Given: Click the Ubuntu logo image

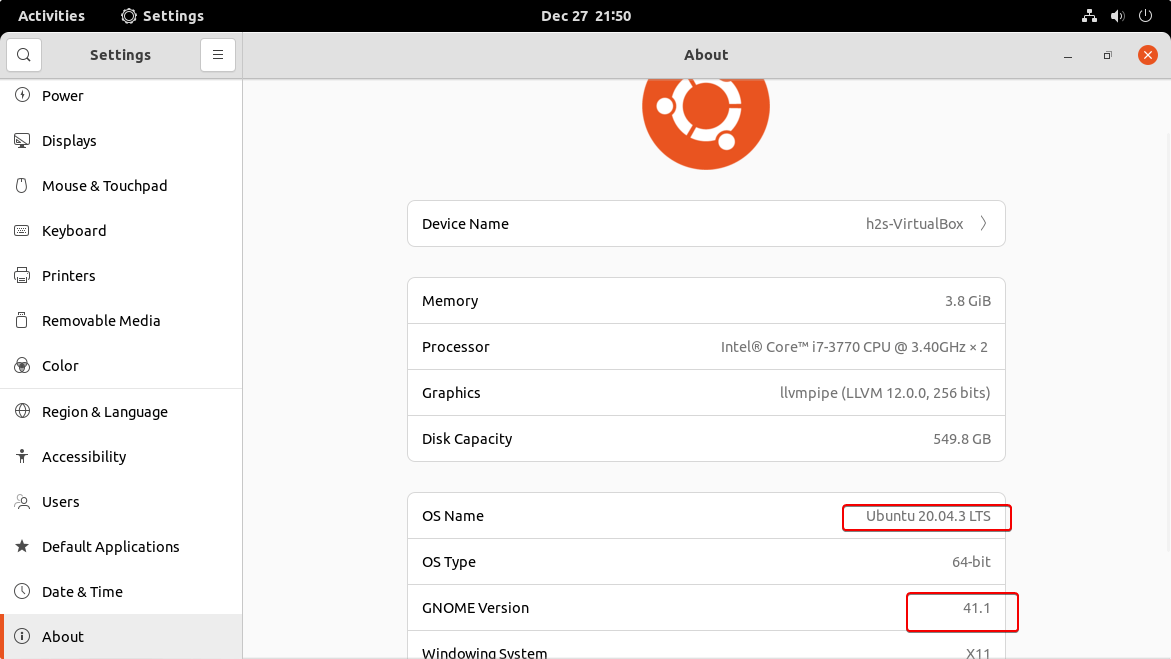Looking at the screenshot, I should pos(706,124).
